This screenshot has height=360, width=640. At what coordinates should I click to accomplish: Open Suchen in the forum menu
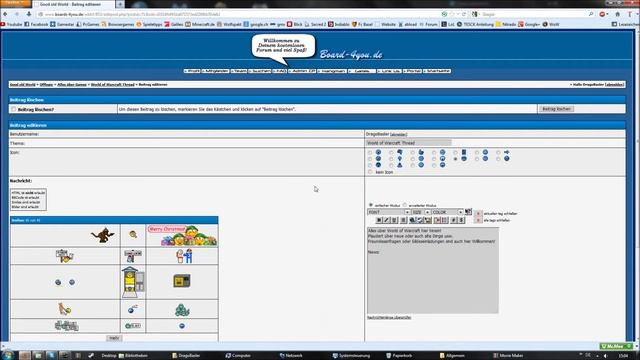pos(260,71)
